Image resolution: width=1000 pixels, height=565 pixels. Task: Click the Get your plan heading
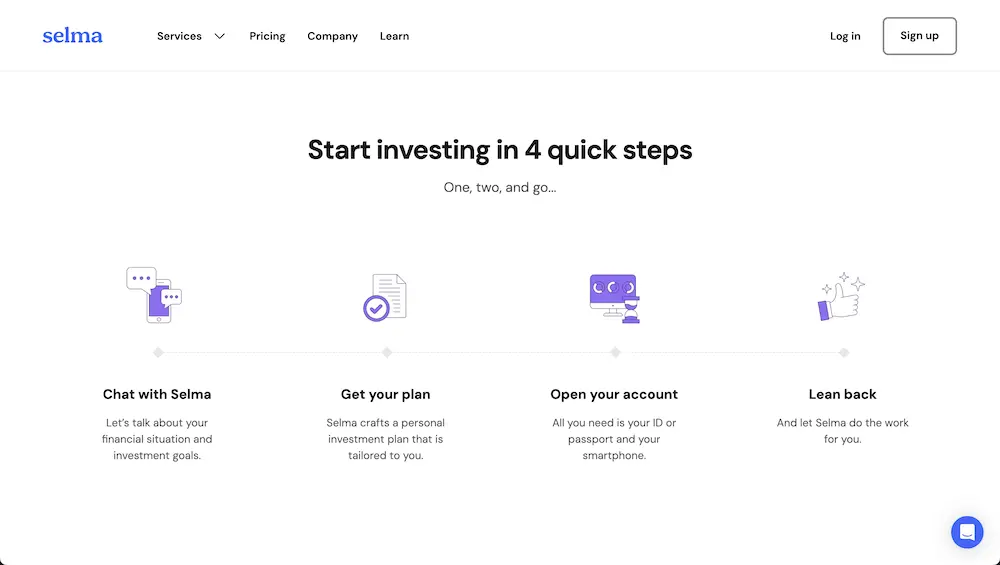[386, 394]
